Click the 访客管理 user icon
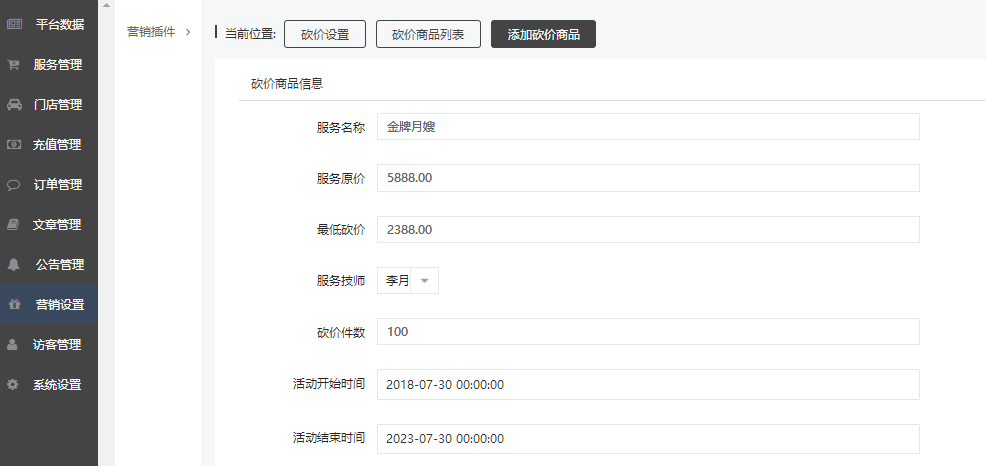986x466 pixels. click(x=13, y=345)
